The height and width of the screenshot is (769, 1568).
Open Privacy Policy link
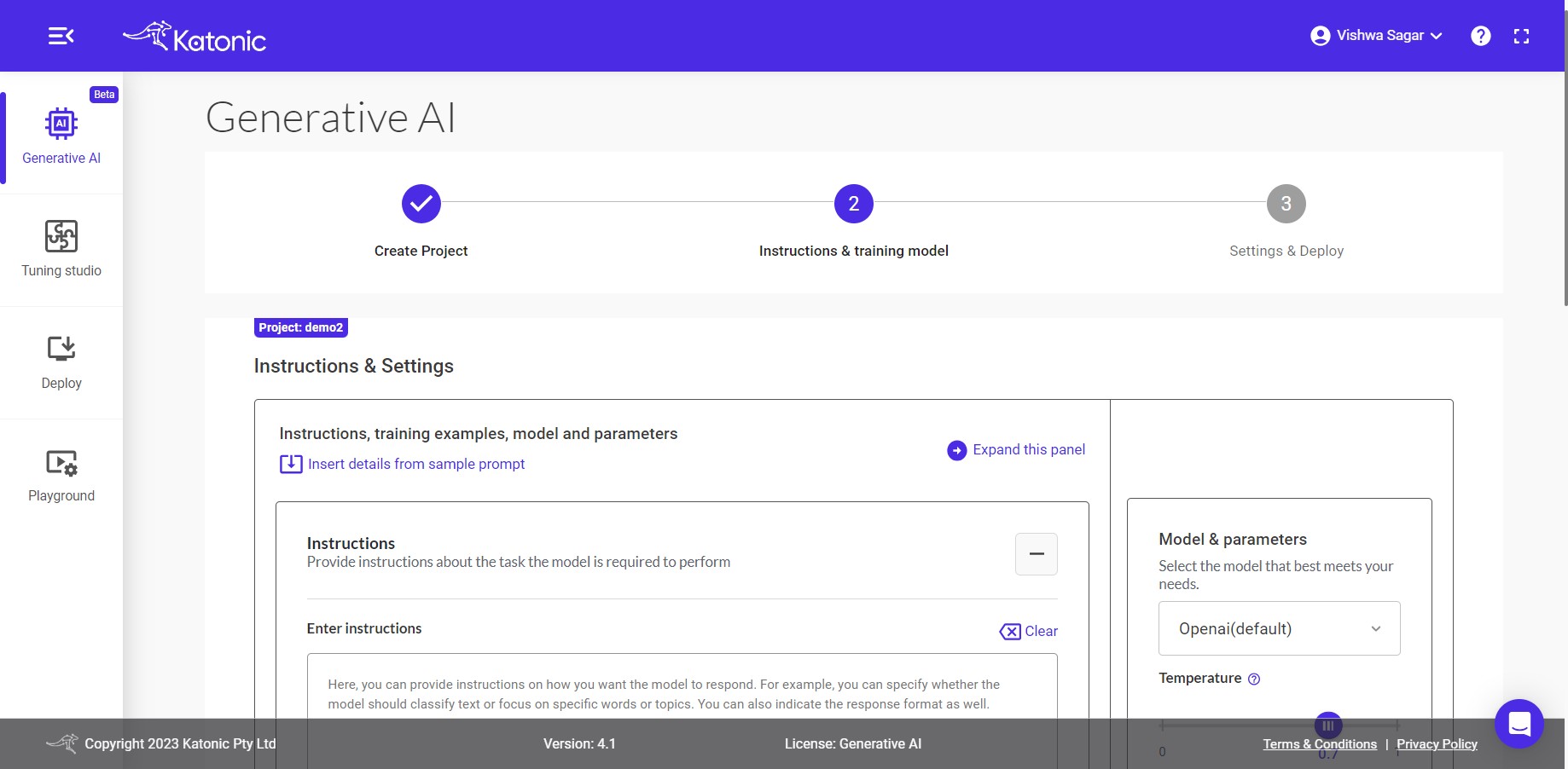click(x=1437, y=744)
